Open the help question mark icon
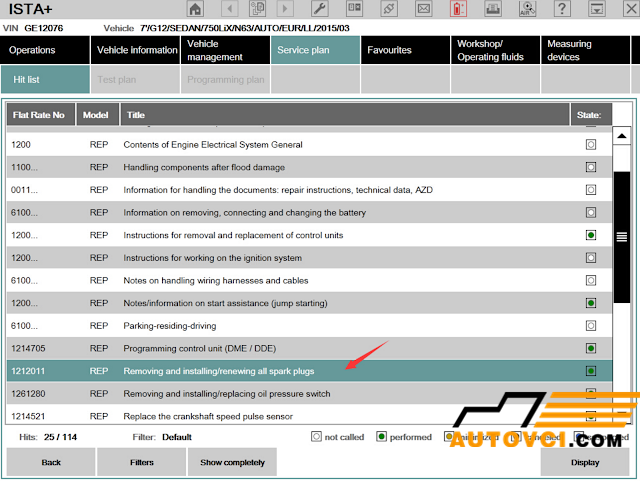The width and height of the screenshot is (640, 481). (562, 9)
